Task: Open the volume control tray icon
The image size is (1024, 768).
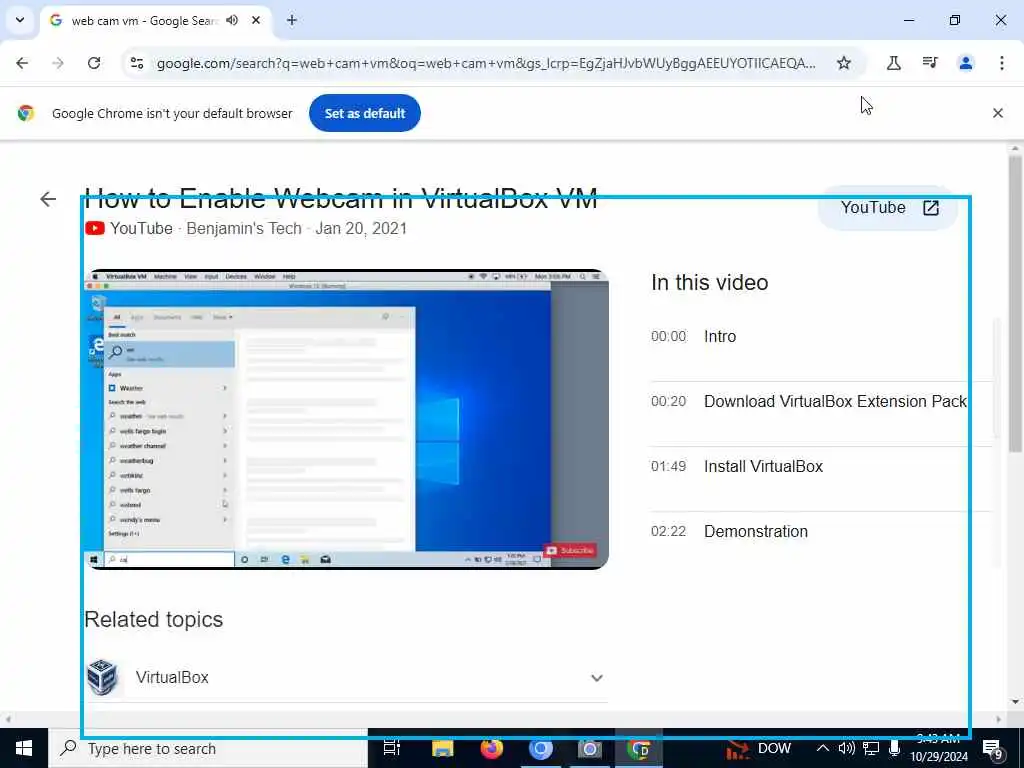Action: click(x=846, y=748)
